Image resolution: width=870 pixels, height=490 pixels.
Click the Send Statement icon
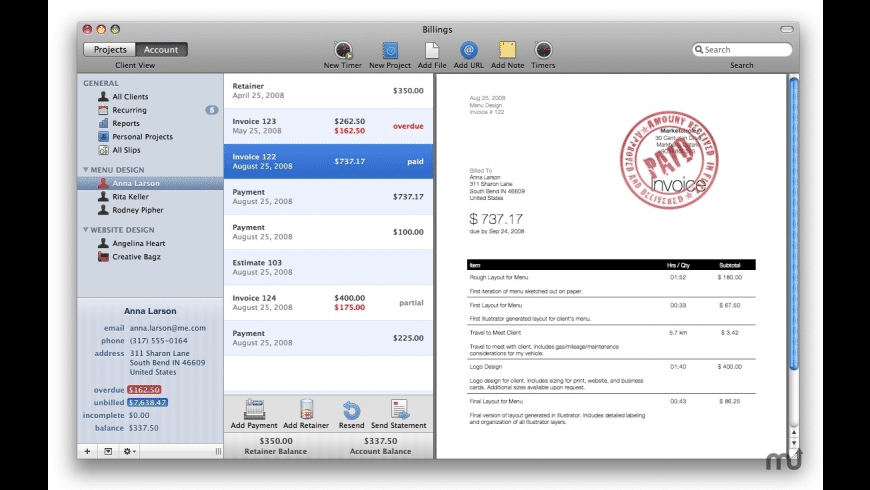point(399,409)
